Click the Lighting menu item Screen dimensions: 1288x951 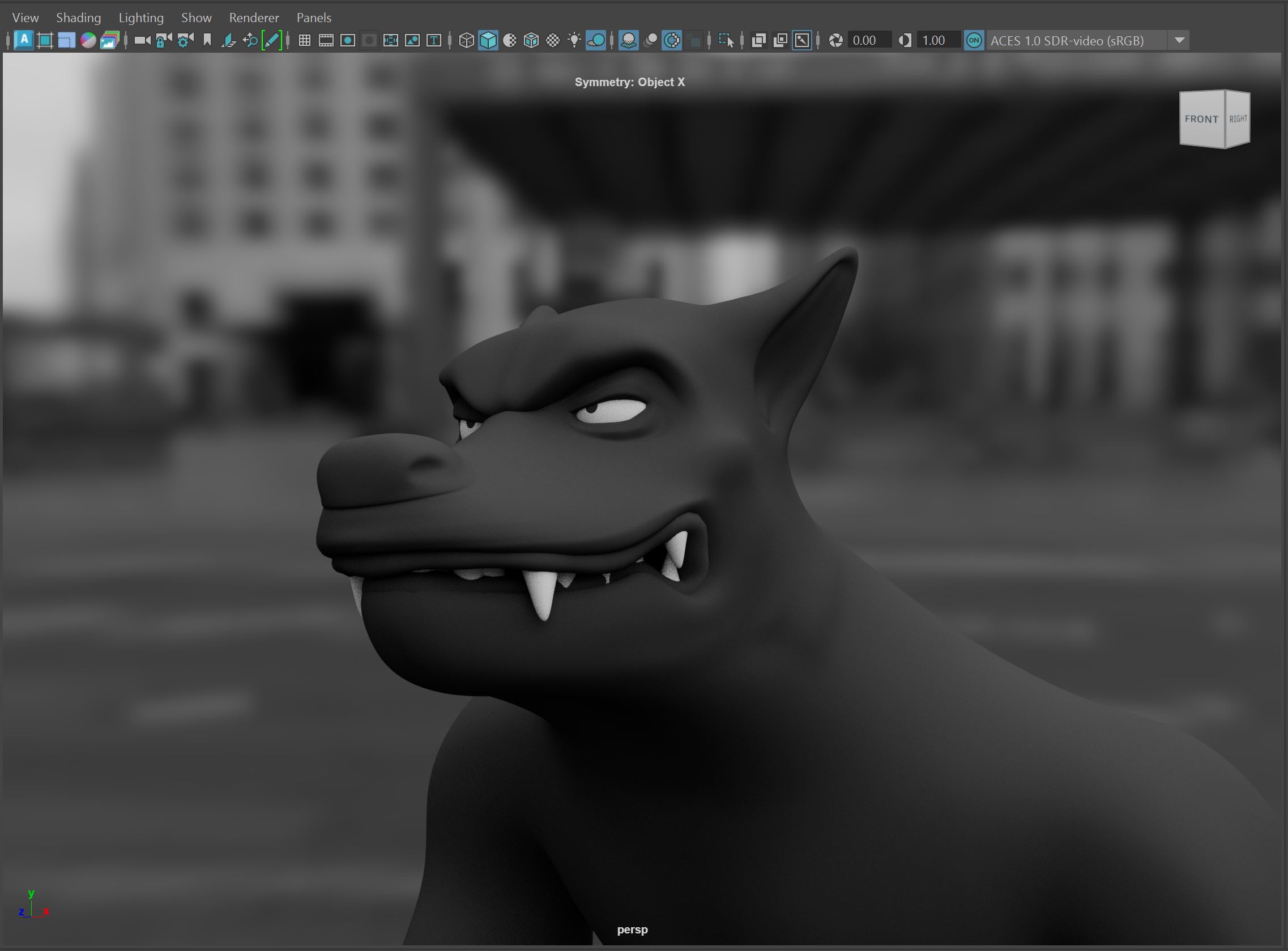pos(139,17)
